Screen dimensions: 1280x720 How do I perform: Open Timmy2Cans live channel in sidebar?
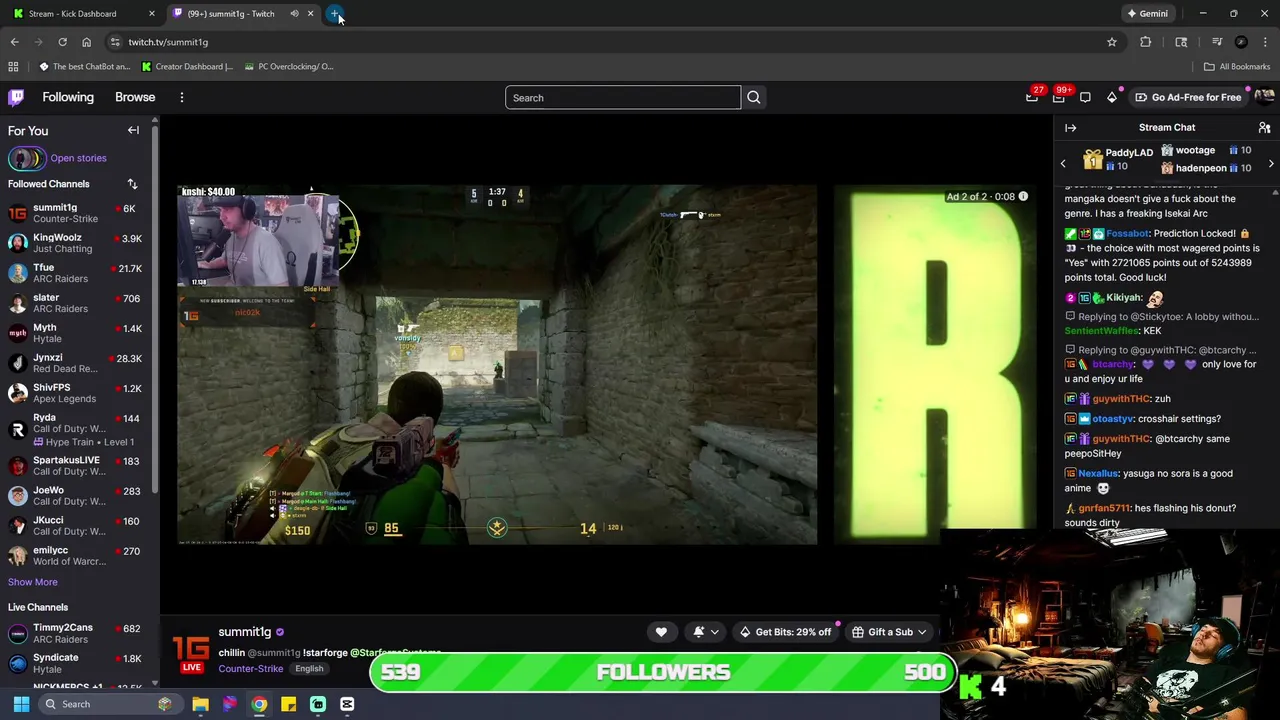[77, 633]
